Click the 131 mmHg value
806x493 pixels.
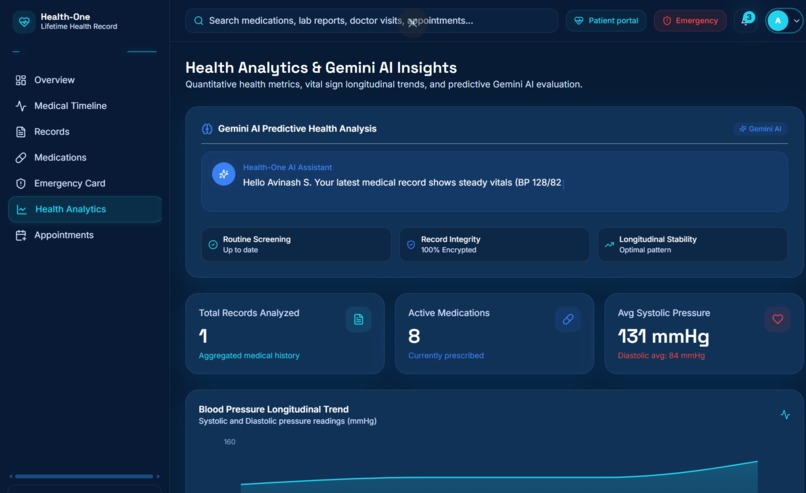pos(663,337)
